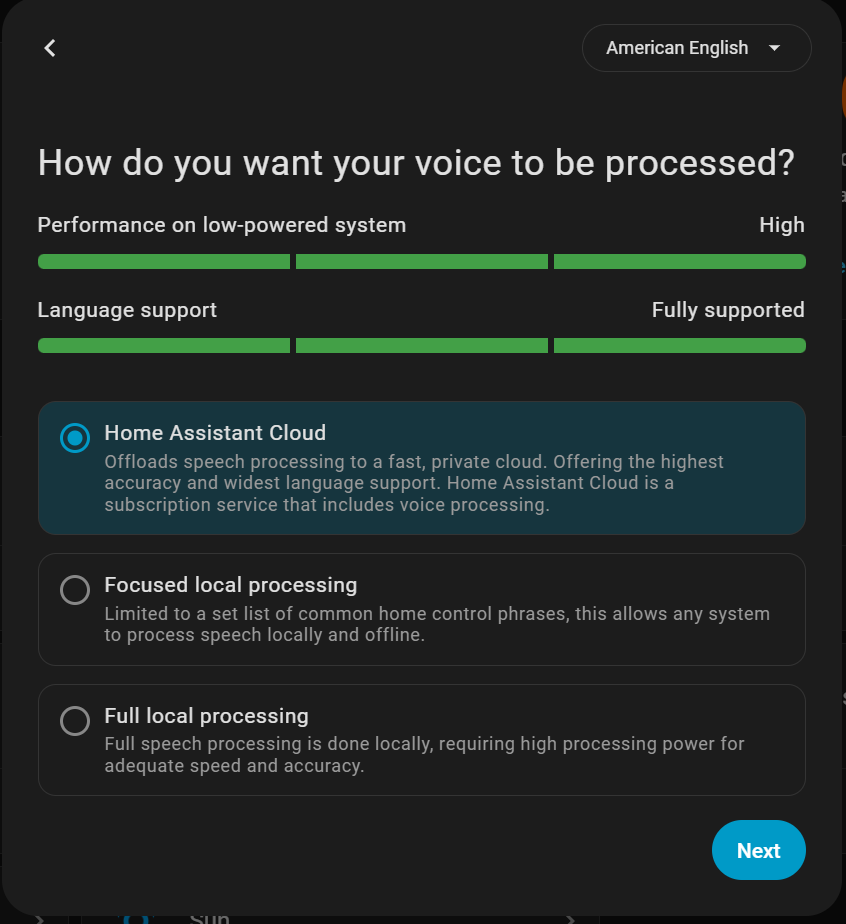846x924 pixels.
Task: Click first segment of the performance bar
Action: pyautogui.click(x=164, y=262)
